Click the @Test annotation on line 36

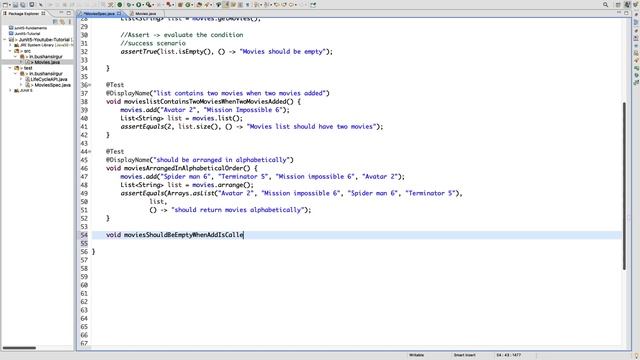[x=115, y=85]
